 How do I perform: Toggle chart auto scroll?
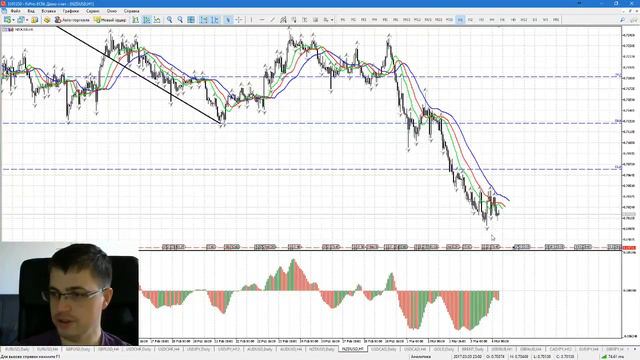pyautogui.click(x=203, y=20)
